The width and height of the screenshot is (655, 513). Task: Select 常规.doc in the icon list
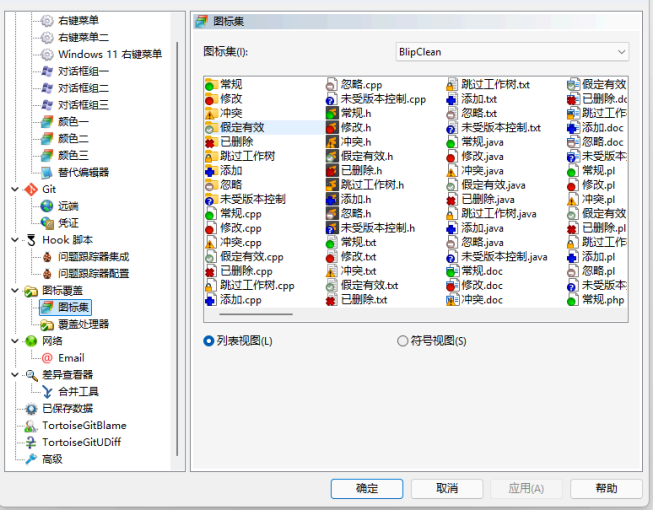click(482, 272)
